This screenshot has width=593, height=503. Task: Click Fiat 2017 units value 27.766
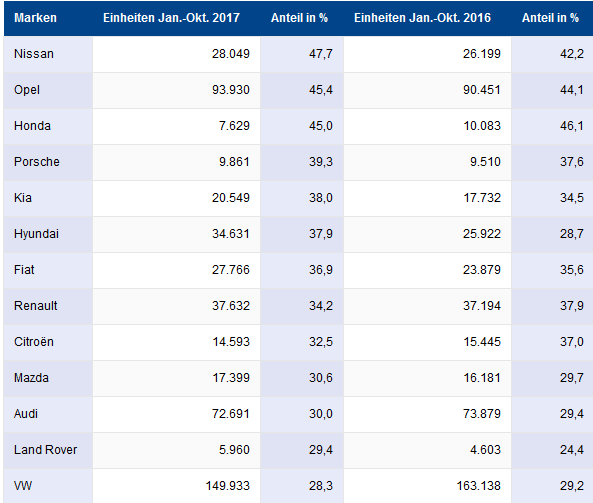point(231,269)
